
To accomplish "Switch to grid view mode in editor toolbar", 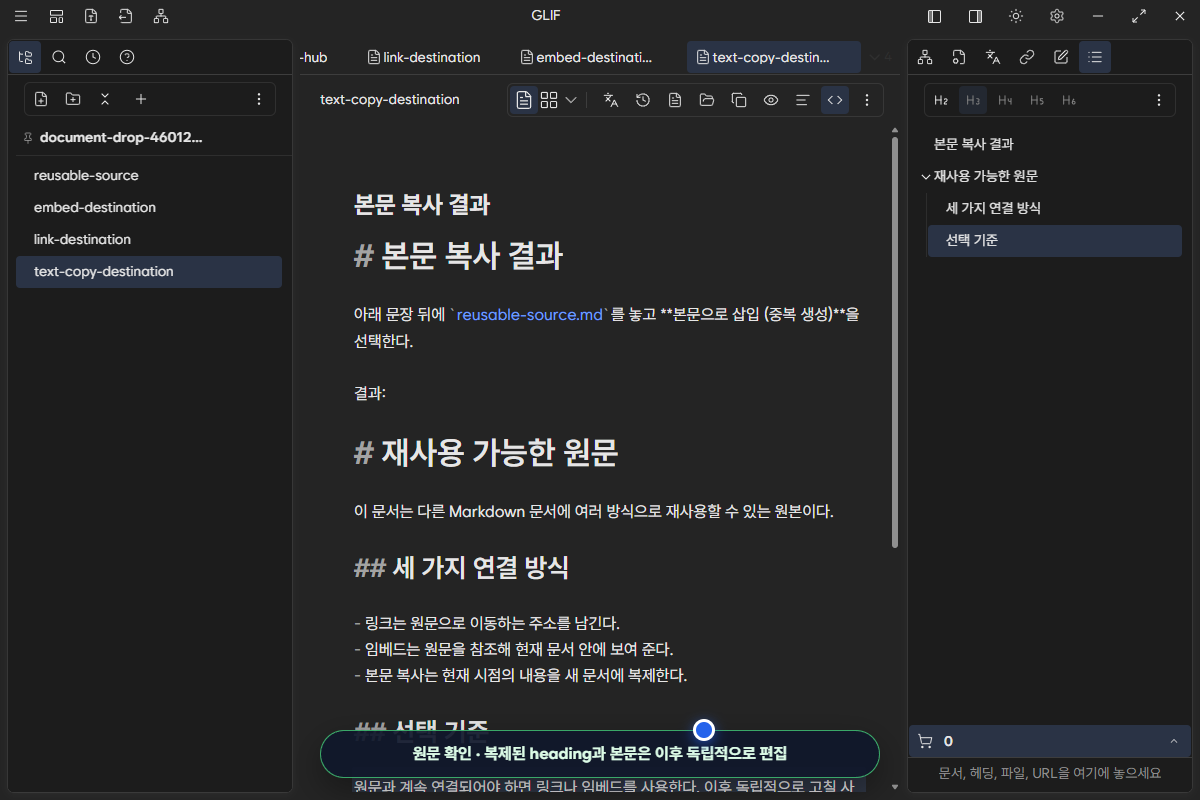I will click(x=549, y=100).
